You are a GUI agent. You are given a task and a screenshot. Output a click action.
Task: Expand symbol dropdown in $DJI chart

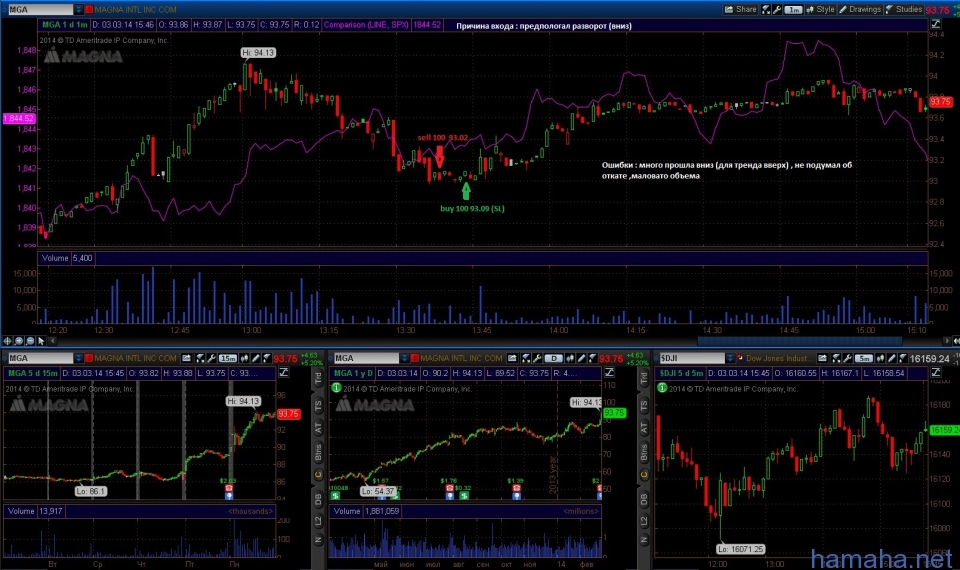730,358
